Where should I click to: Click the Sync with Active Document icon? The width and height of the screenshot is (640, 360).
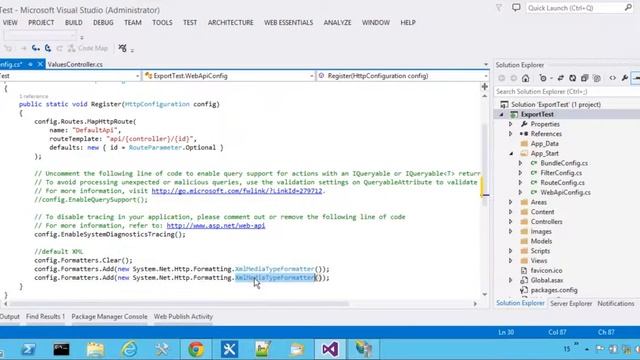click(560, 78)
